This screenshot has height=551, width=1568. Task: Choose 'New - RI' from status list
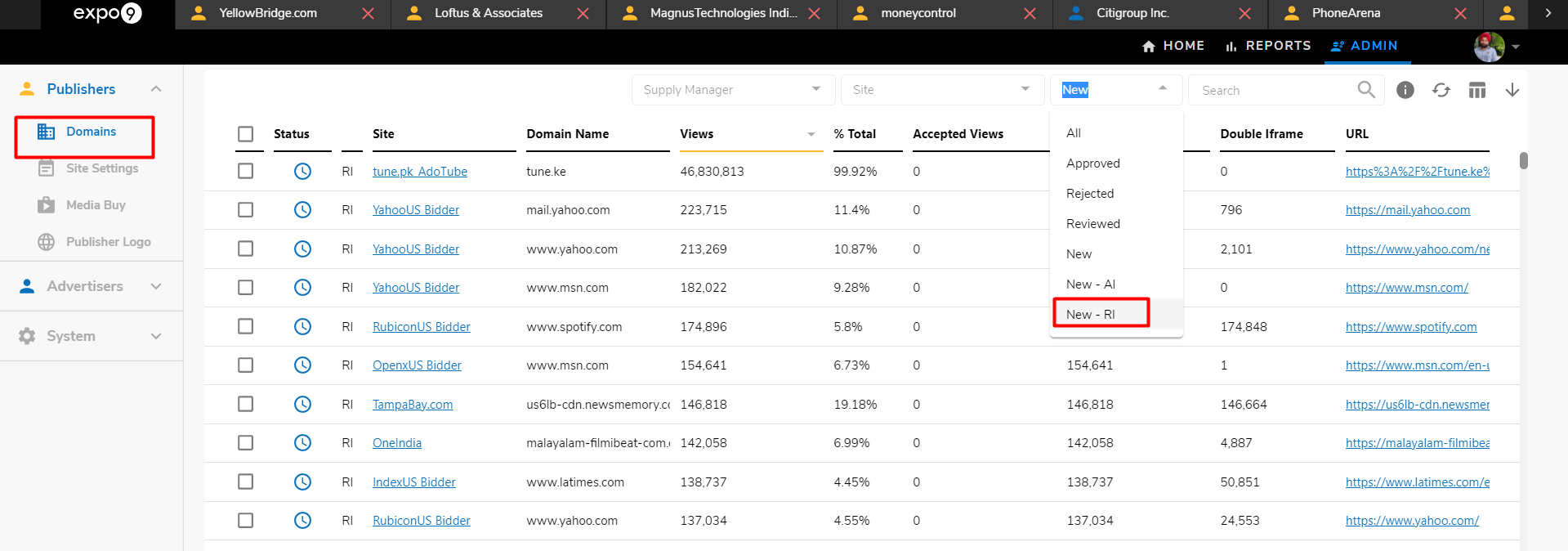coord(1091,315)
